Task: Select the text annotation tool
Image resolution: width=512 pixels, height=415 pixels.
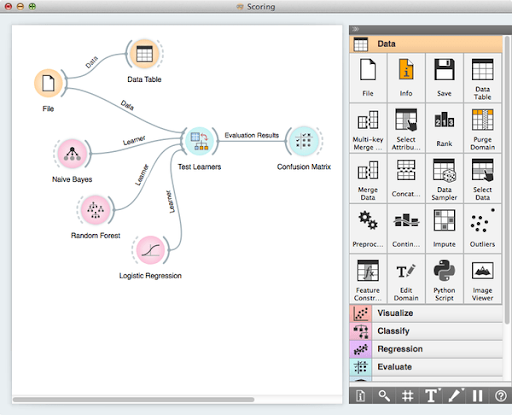Action: (x=431, y=396)
